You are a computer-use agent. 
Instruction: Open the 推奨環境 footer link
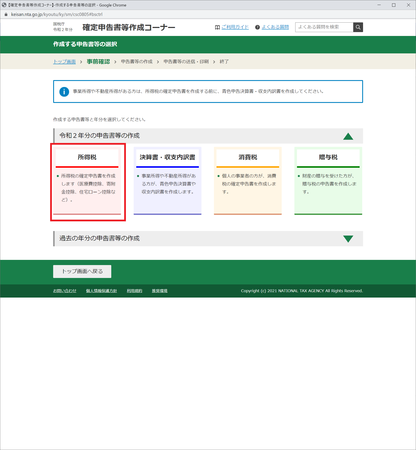click(x=160, y=291)
